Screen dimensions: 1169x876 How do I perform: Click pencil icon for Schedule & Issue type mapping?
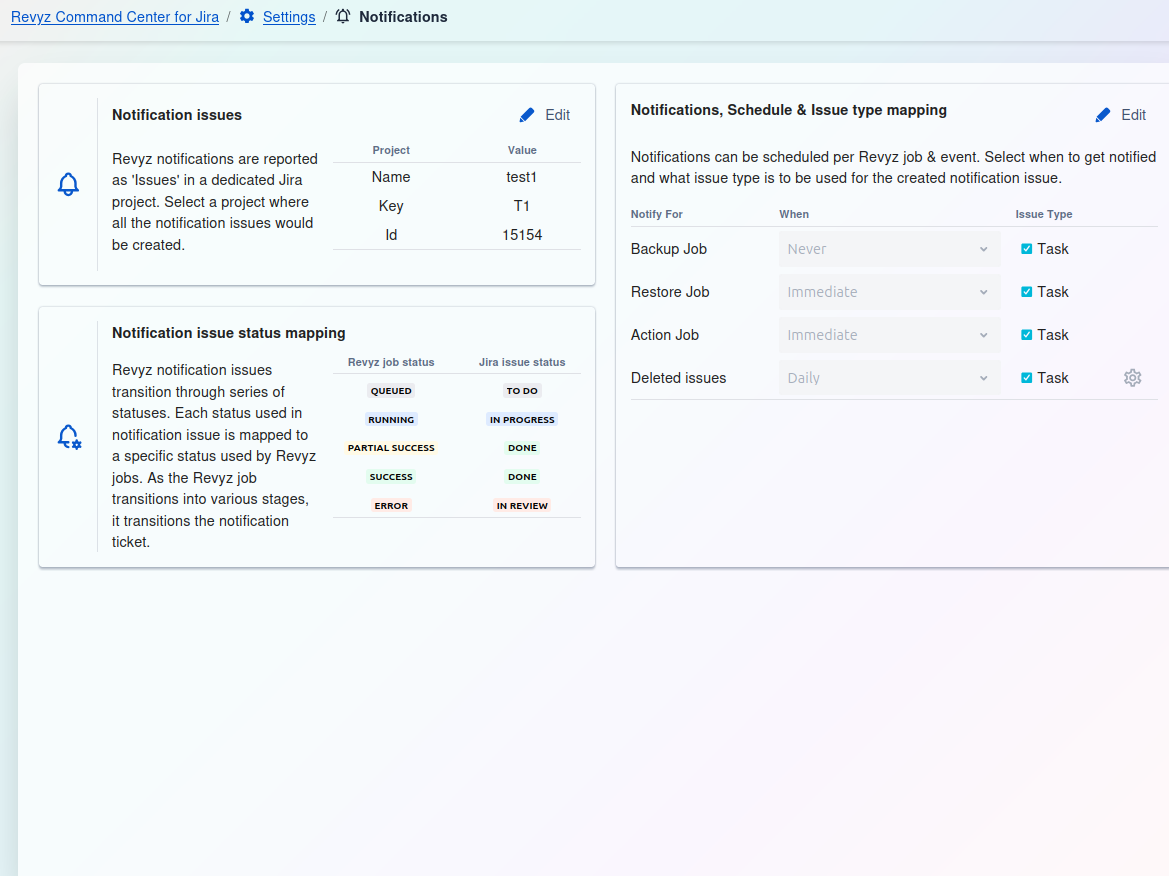(x=1103, y=115)
